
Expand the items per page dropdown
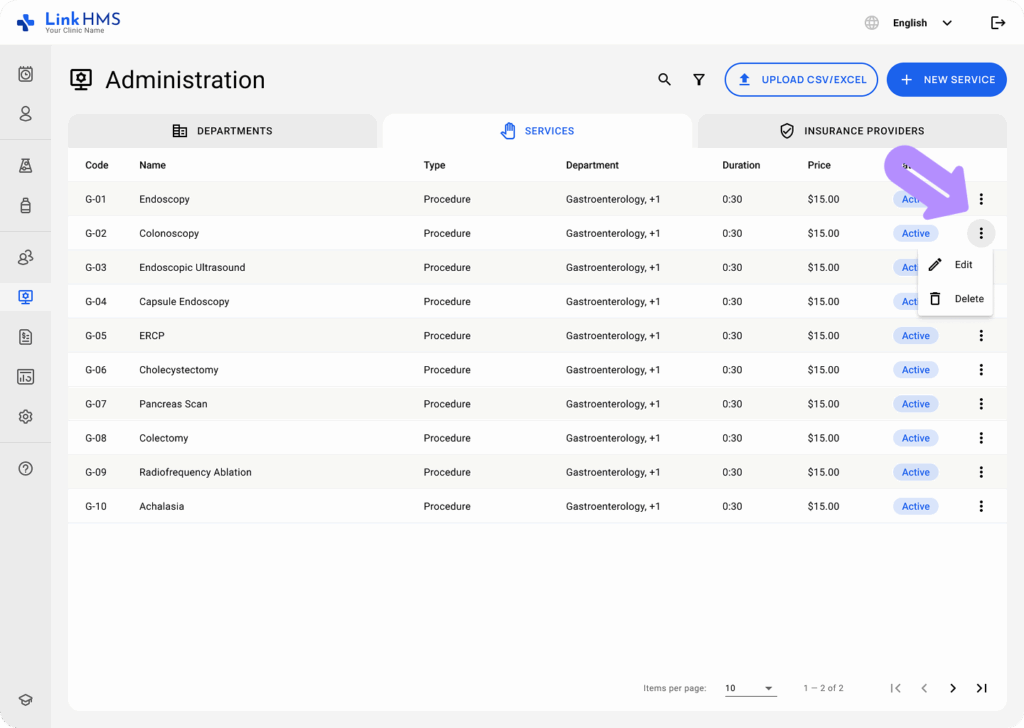pyautogui.click(x=750, y=688)
